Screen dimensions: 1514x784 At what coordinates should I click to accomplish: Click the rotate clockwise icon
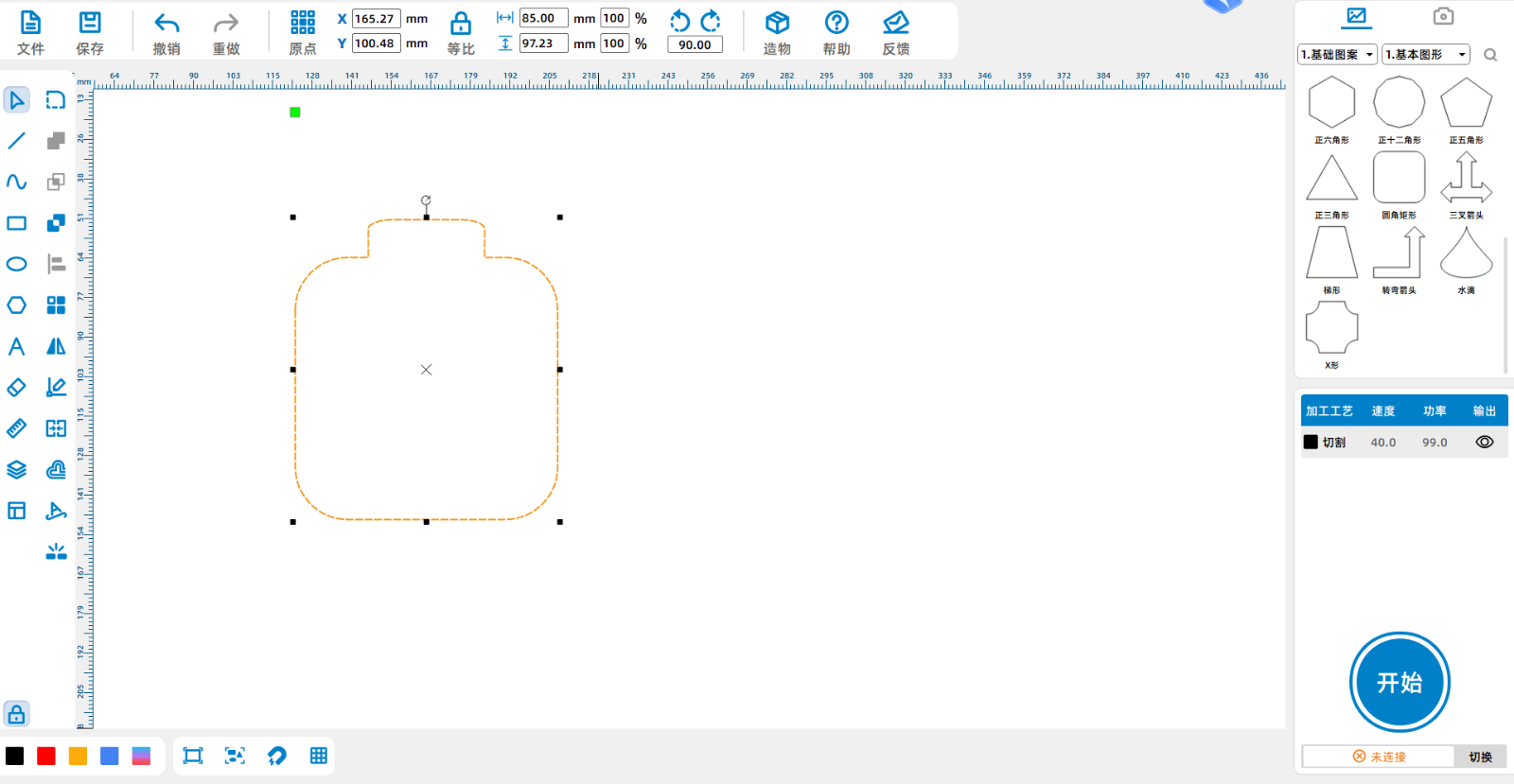click(711, 21)
